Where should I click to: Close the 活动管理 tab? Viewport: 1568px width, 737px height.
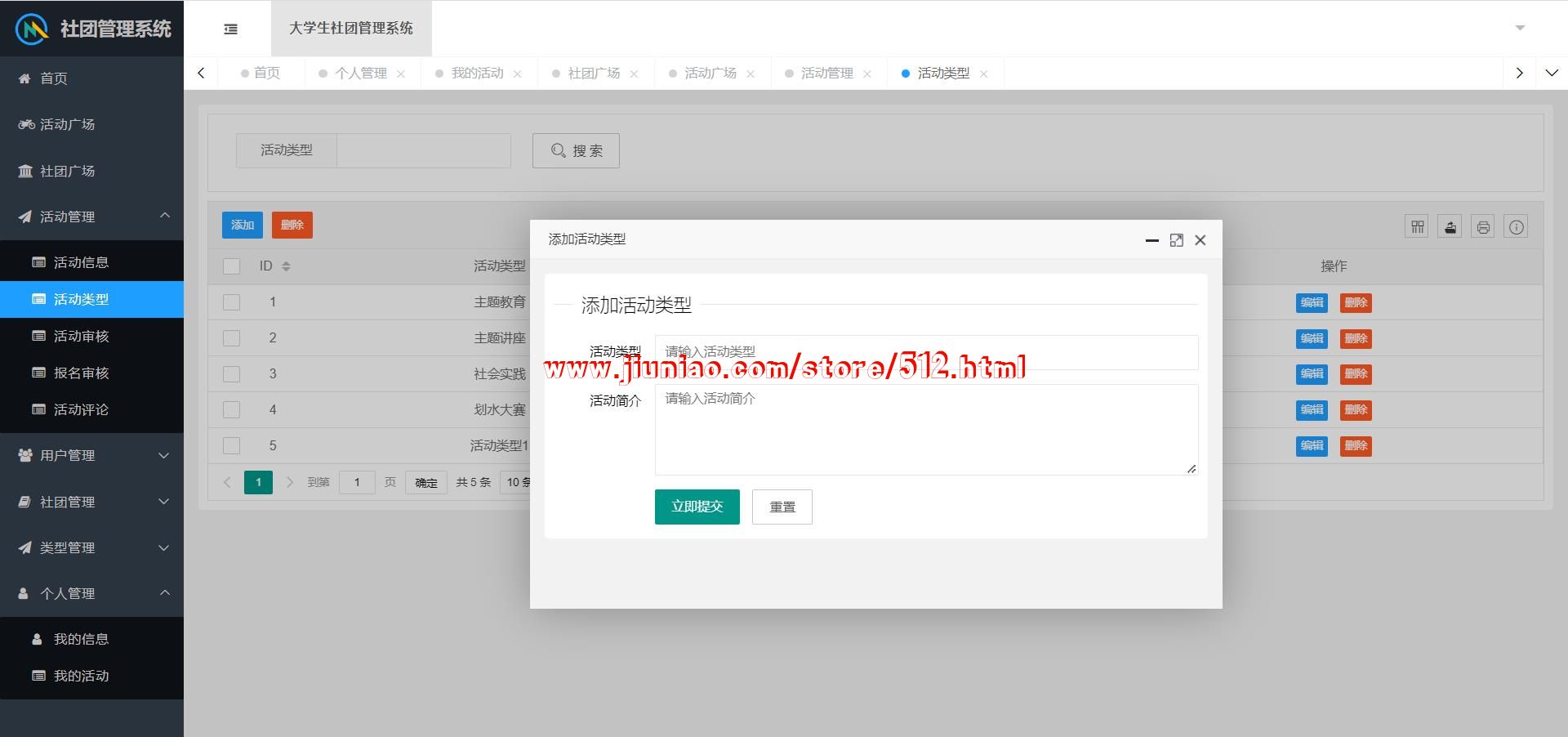pyautogui.click(x=866, y=74)
